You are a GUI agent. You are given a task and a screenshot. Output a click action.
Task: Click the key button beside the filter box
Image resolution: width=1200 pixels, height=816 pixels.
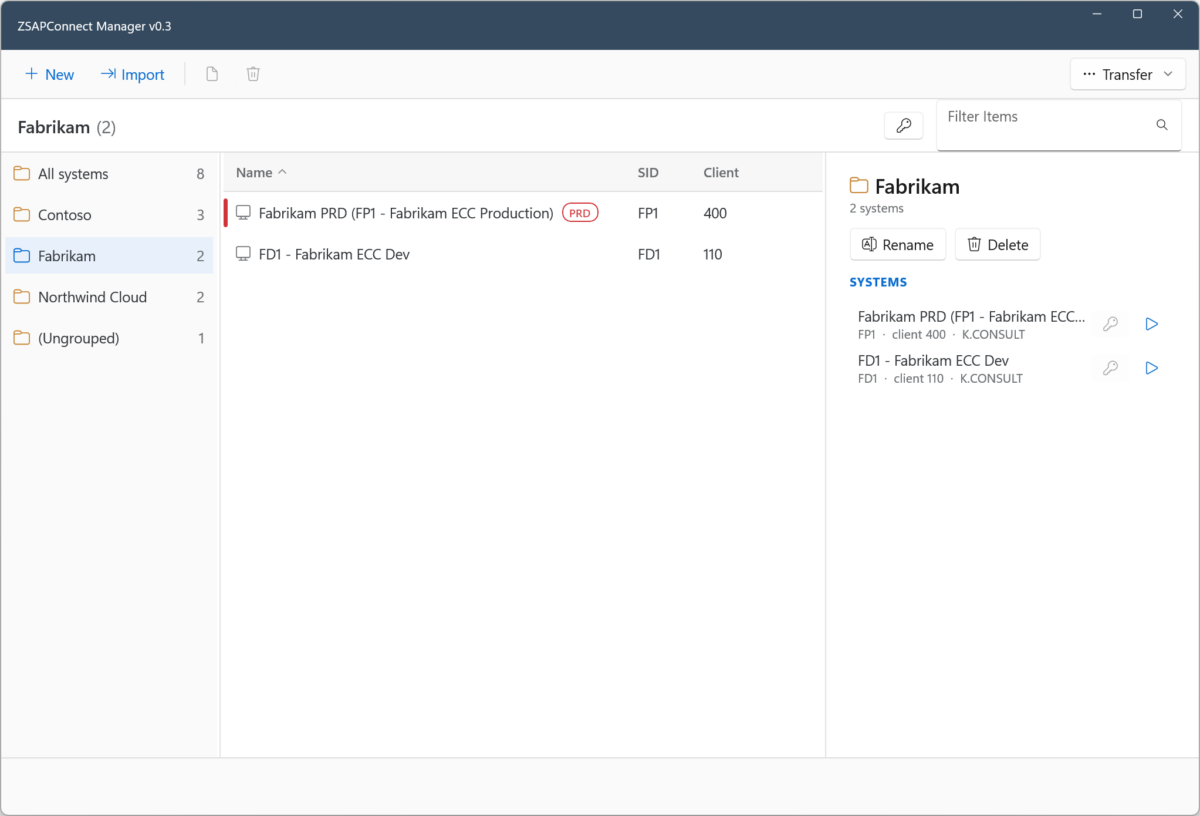tap(903, 126)
